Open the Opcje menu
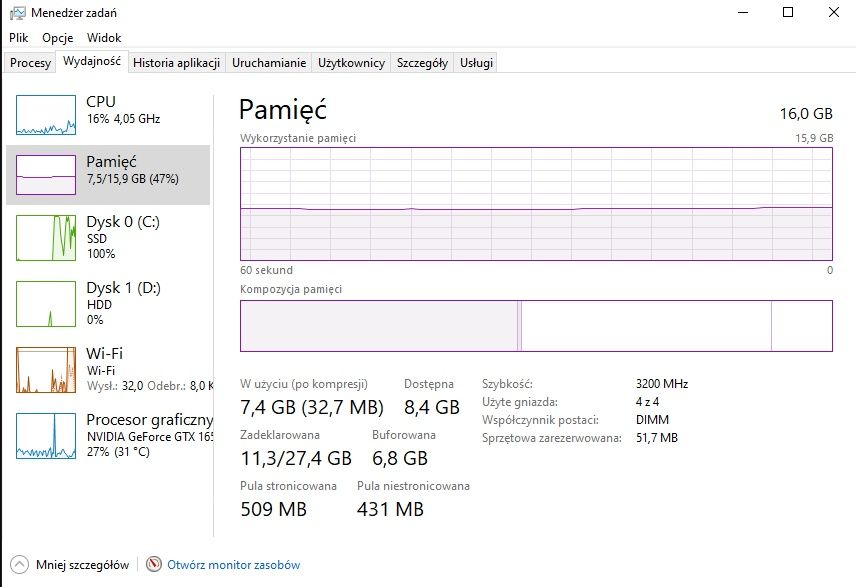Image resolution: width=856 pixels, height=587 pixels. pyautogui.click(x=57, y=37)
